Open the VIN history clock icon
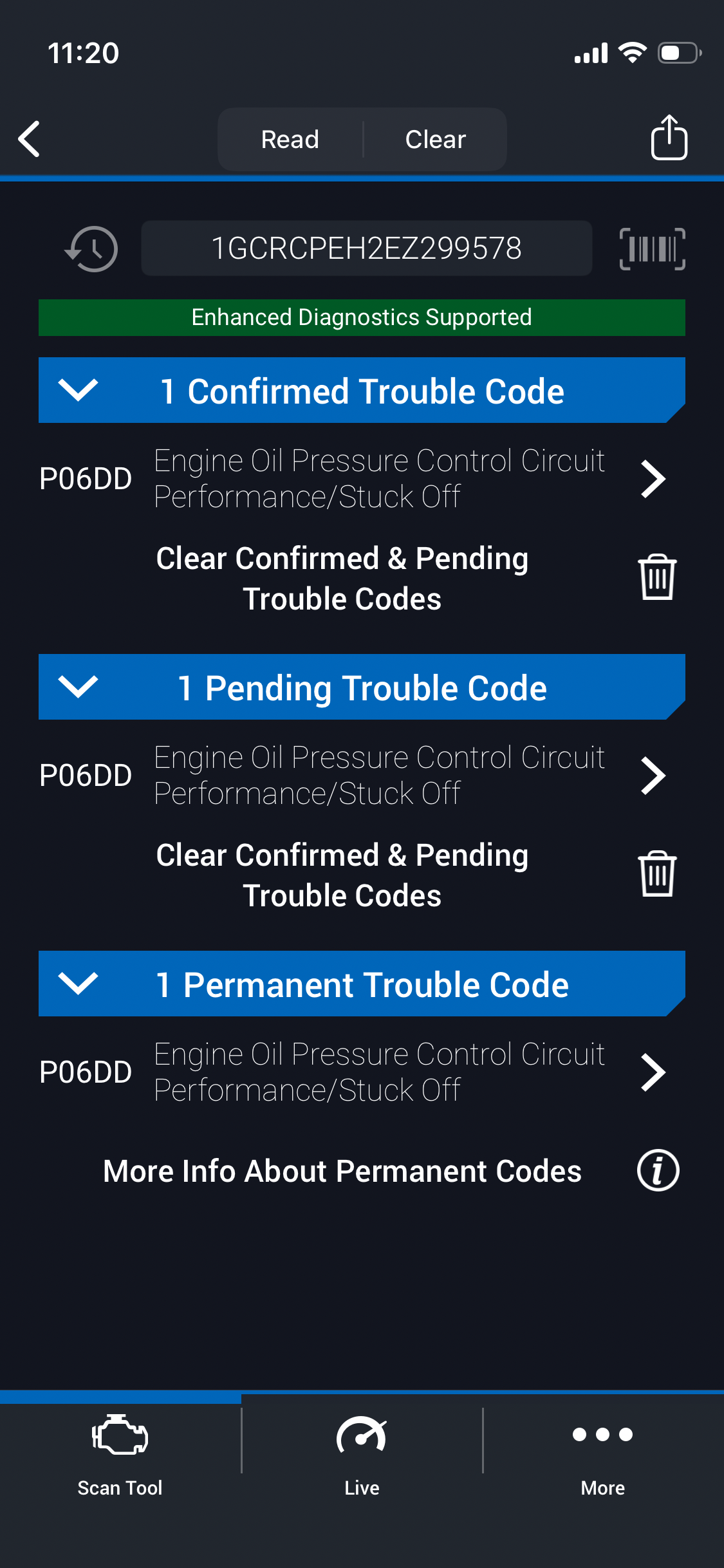 [92, 249]
